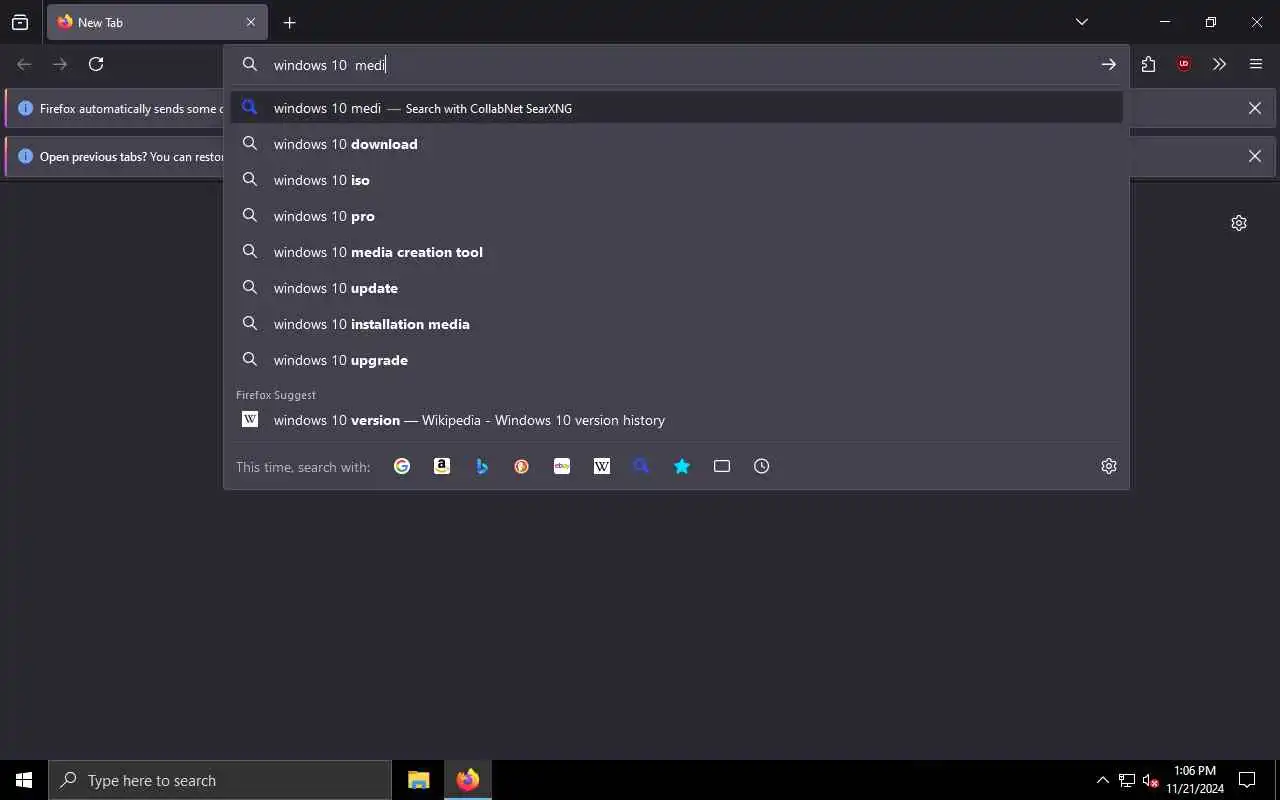Open volume speaker tray icon
Screen dimensions: 1280x800
[1150, 780]
